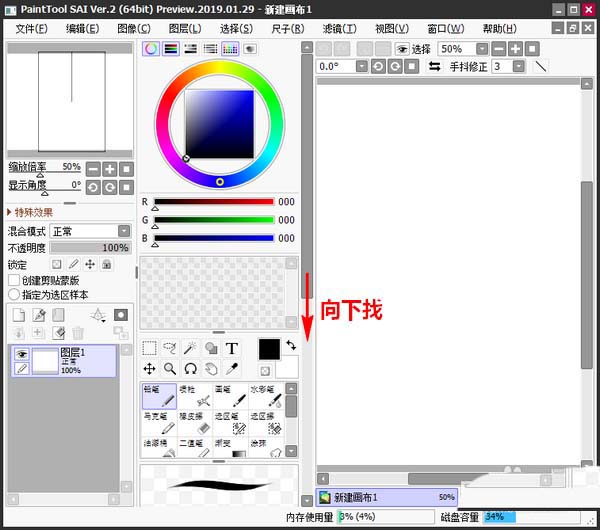Toggle the color mixer panel

210,49
